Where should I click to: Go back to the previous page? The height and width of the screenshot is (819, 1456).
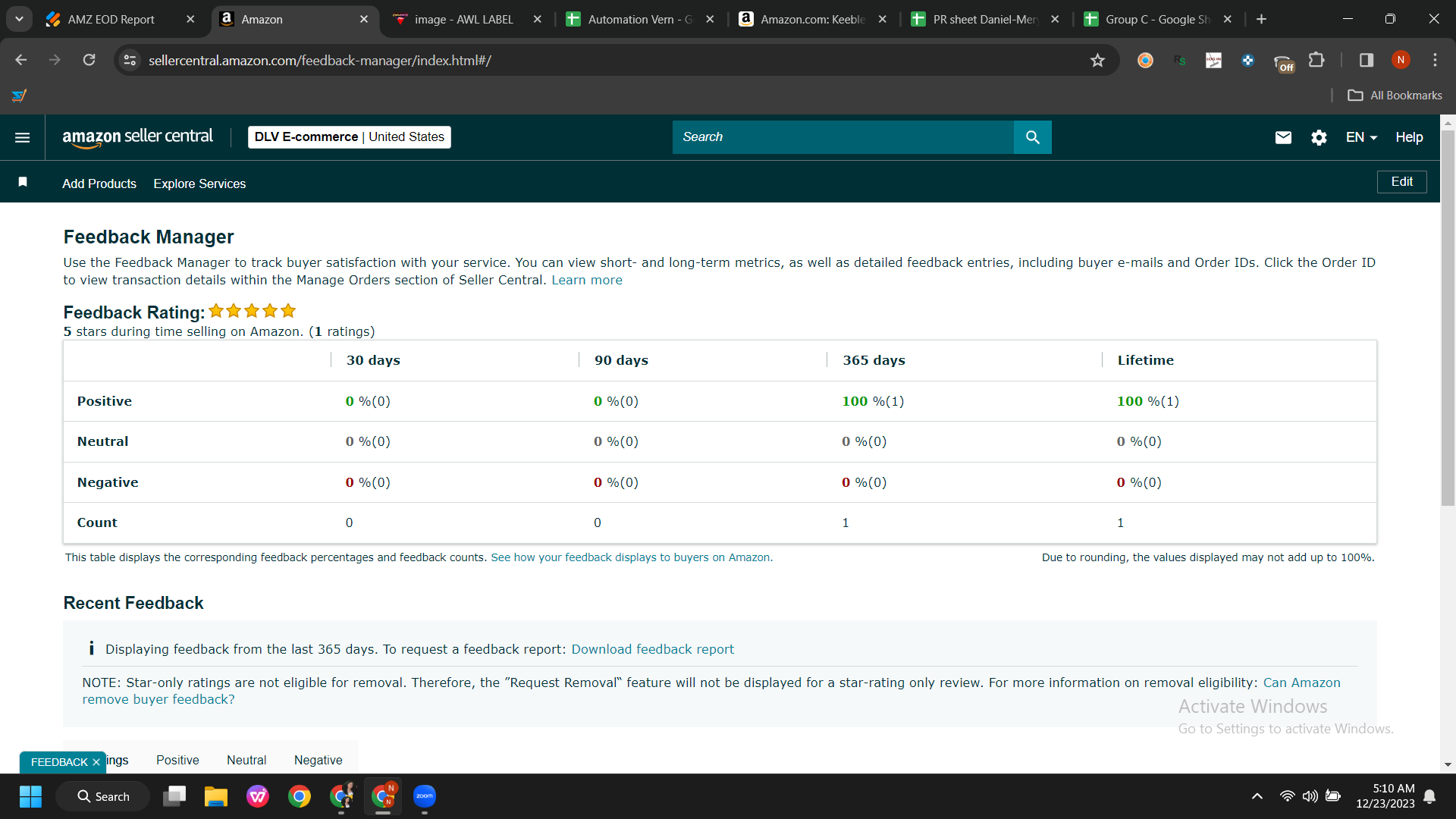click(21, 60)
